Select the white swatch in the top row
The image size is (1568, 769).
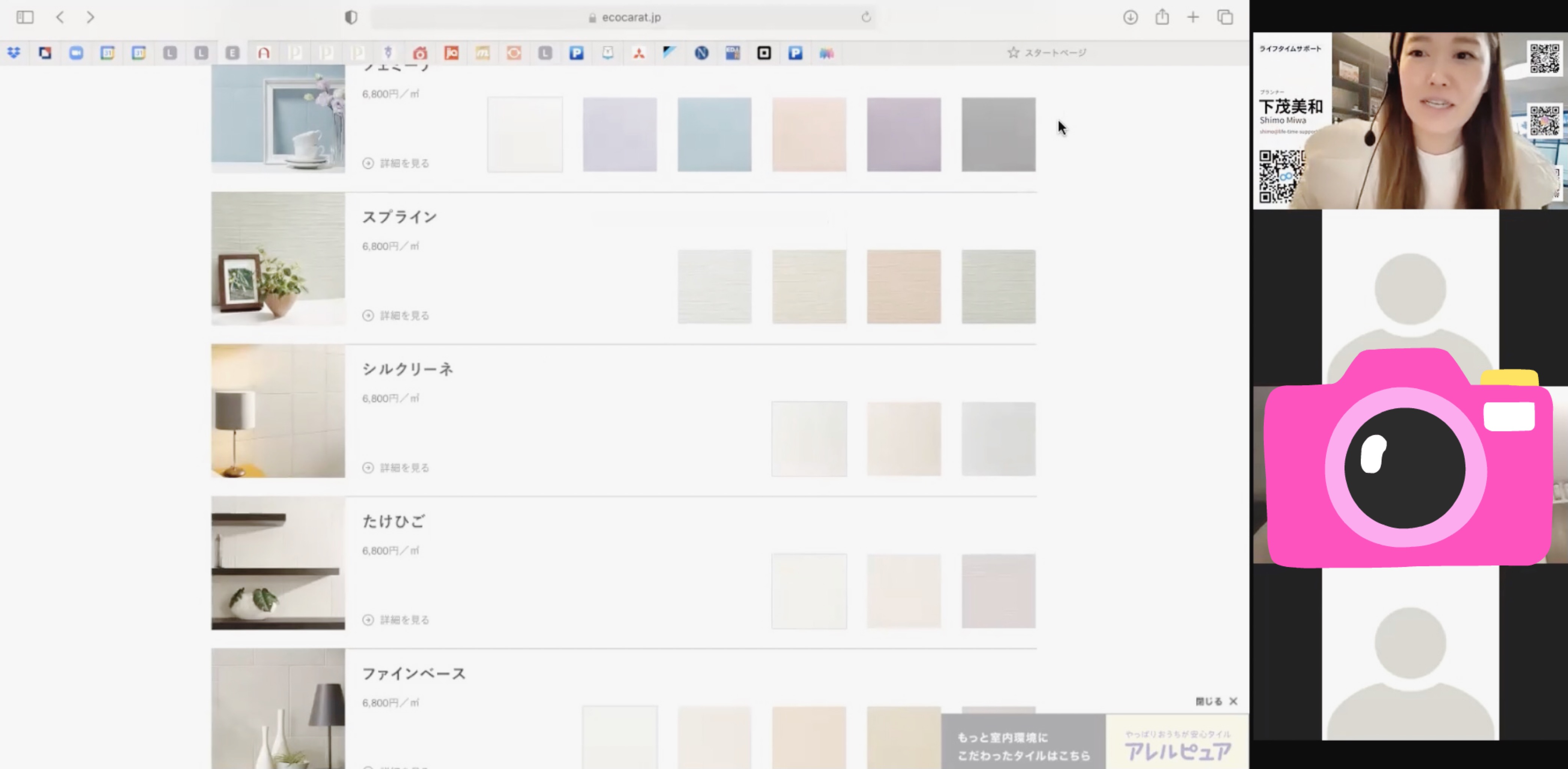click(525, 134)
